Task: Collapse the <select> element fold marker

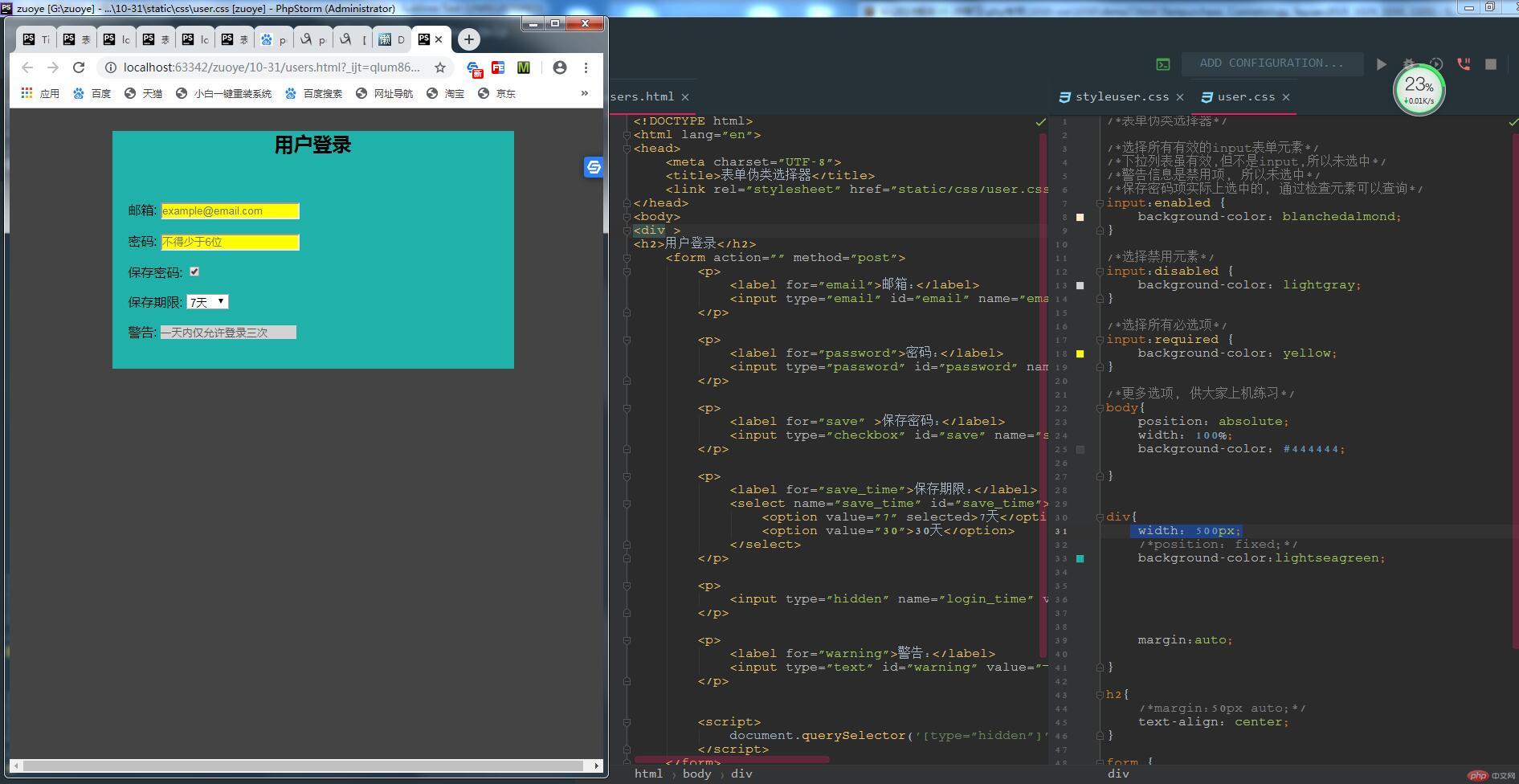Action: tap(627, 504)
